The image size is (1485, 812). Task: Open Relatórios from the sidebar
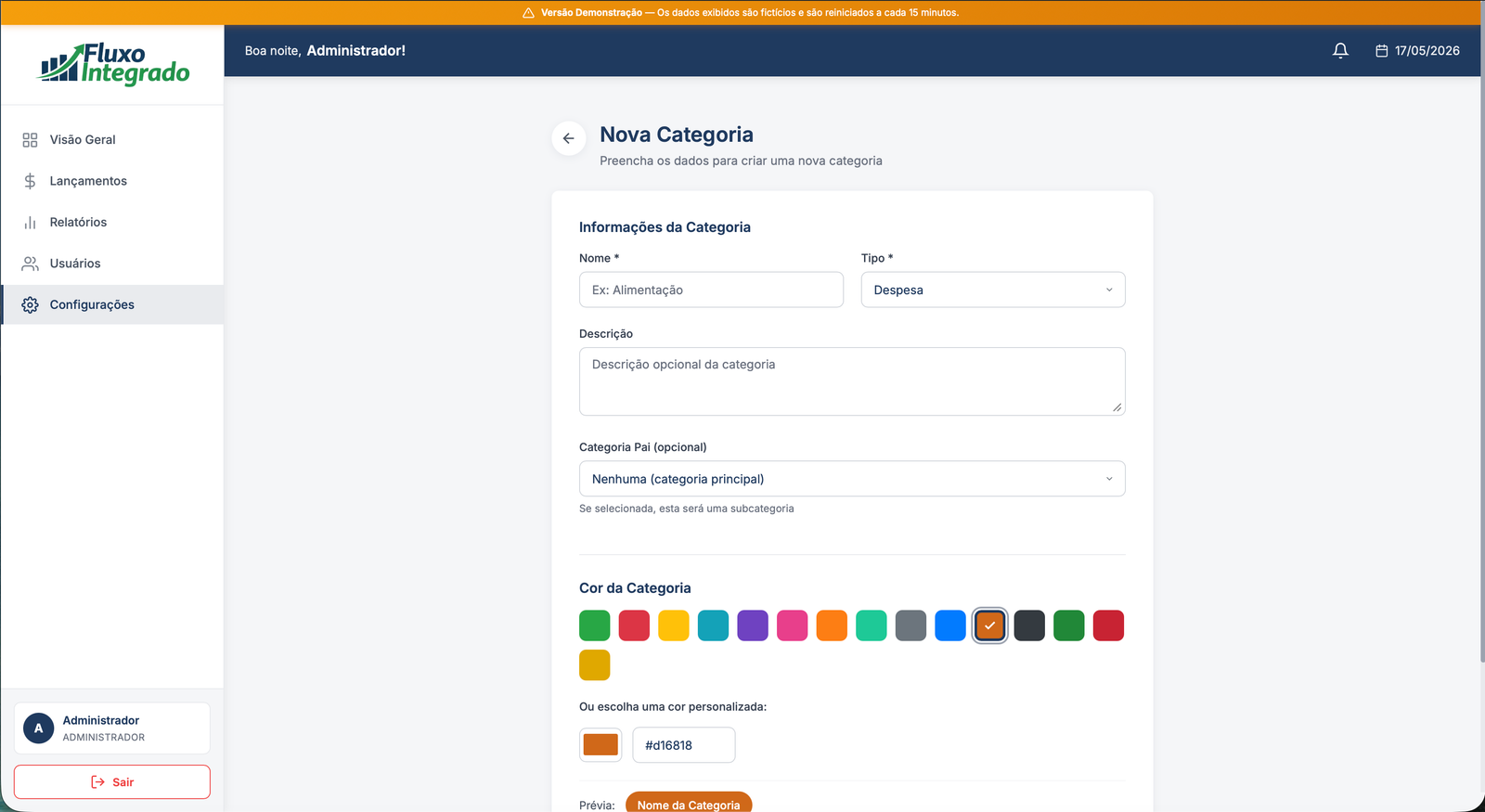point(112,223)
